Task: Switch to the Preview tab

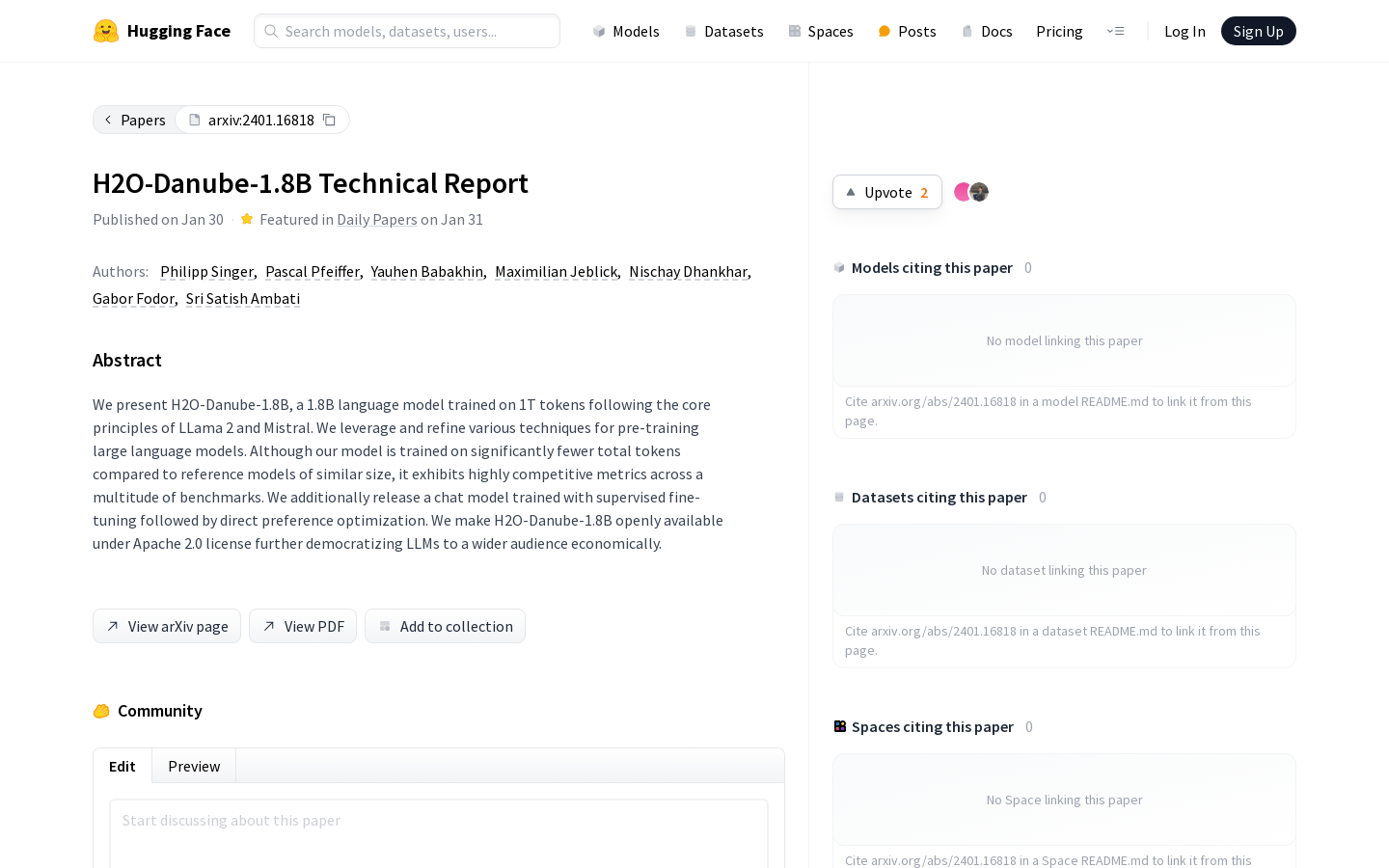Action: point(194,766)
